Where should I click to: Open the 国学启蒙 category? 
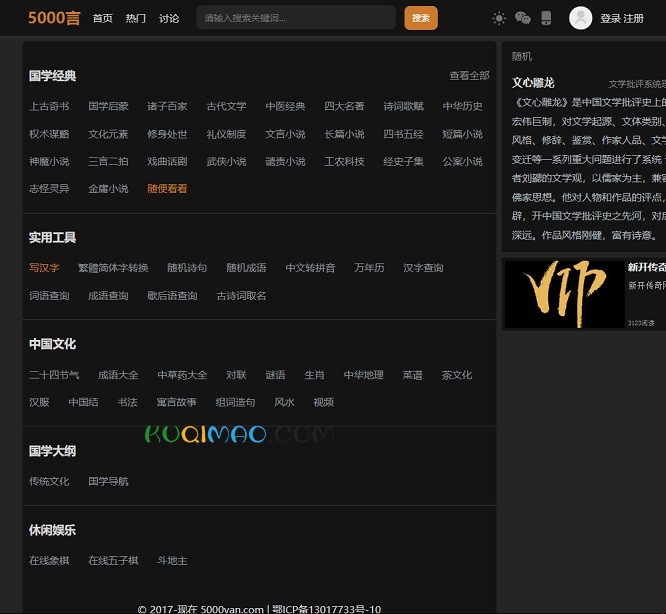click(108, 106)
